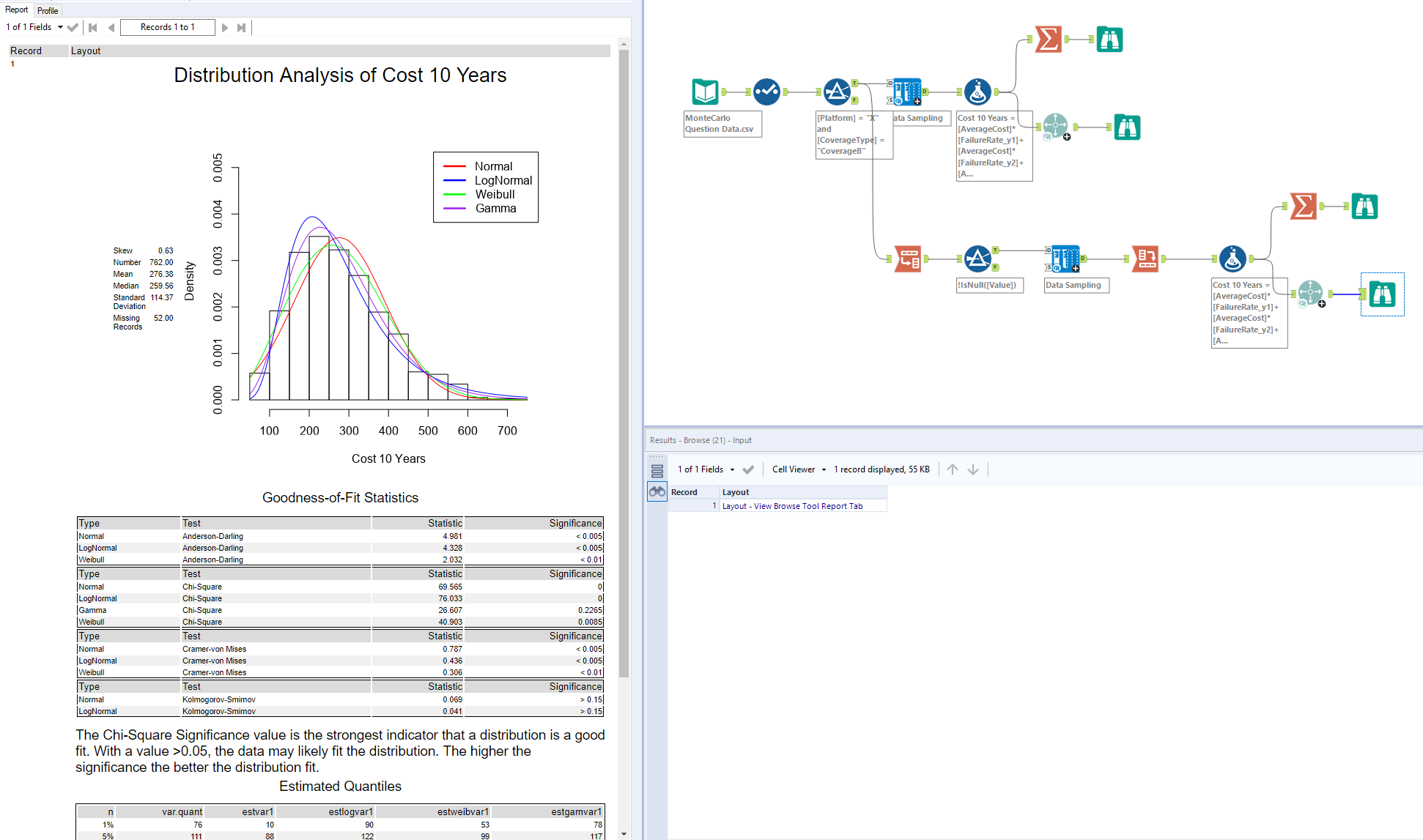Select the Auto Field tool icon

(x=766, y=92)
